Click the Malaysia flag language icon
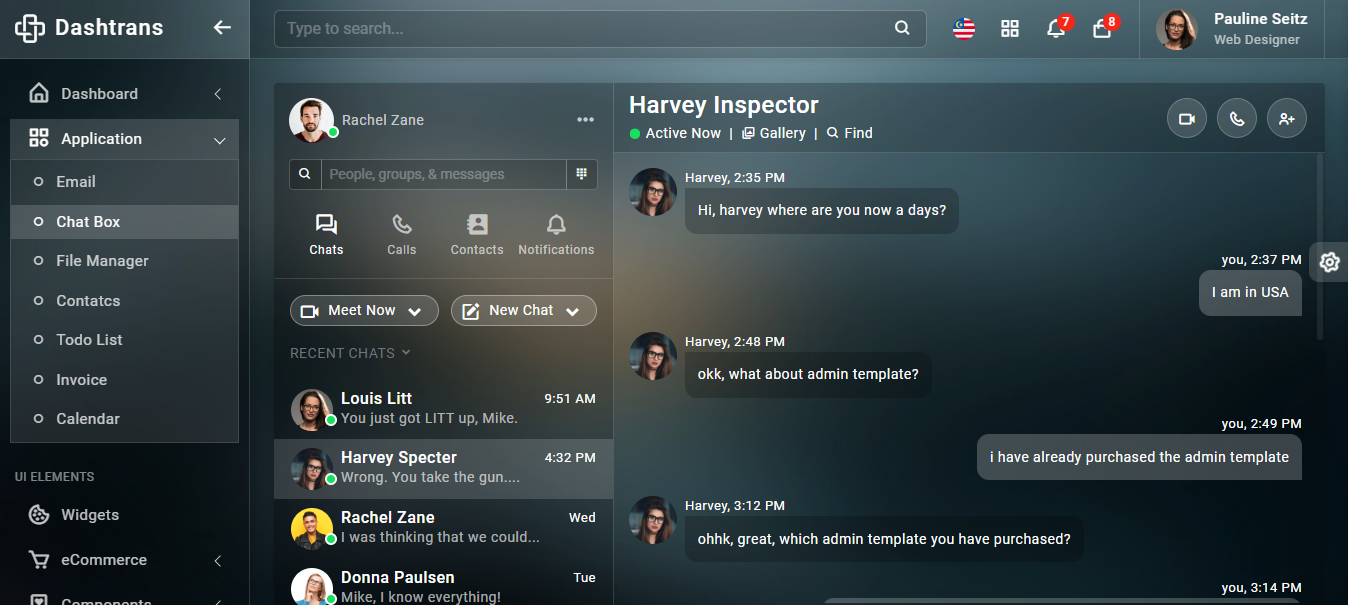Screen dimensions: 1348x605 (x=963, y=29)
